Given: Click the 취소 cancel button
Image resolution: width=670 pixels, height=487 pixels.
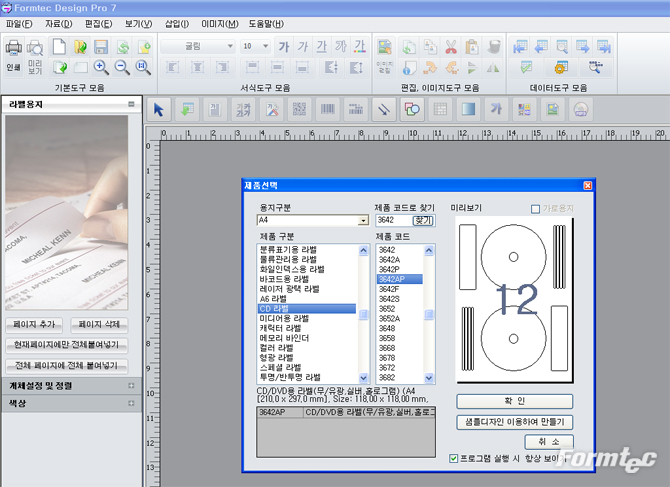Looking at the screenshot, I should click(x=549, y=442).
